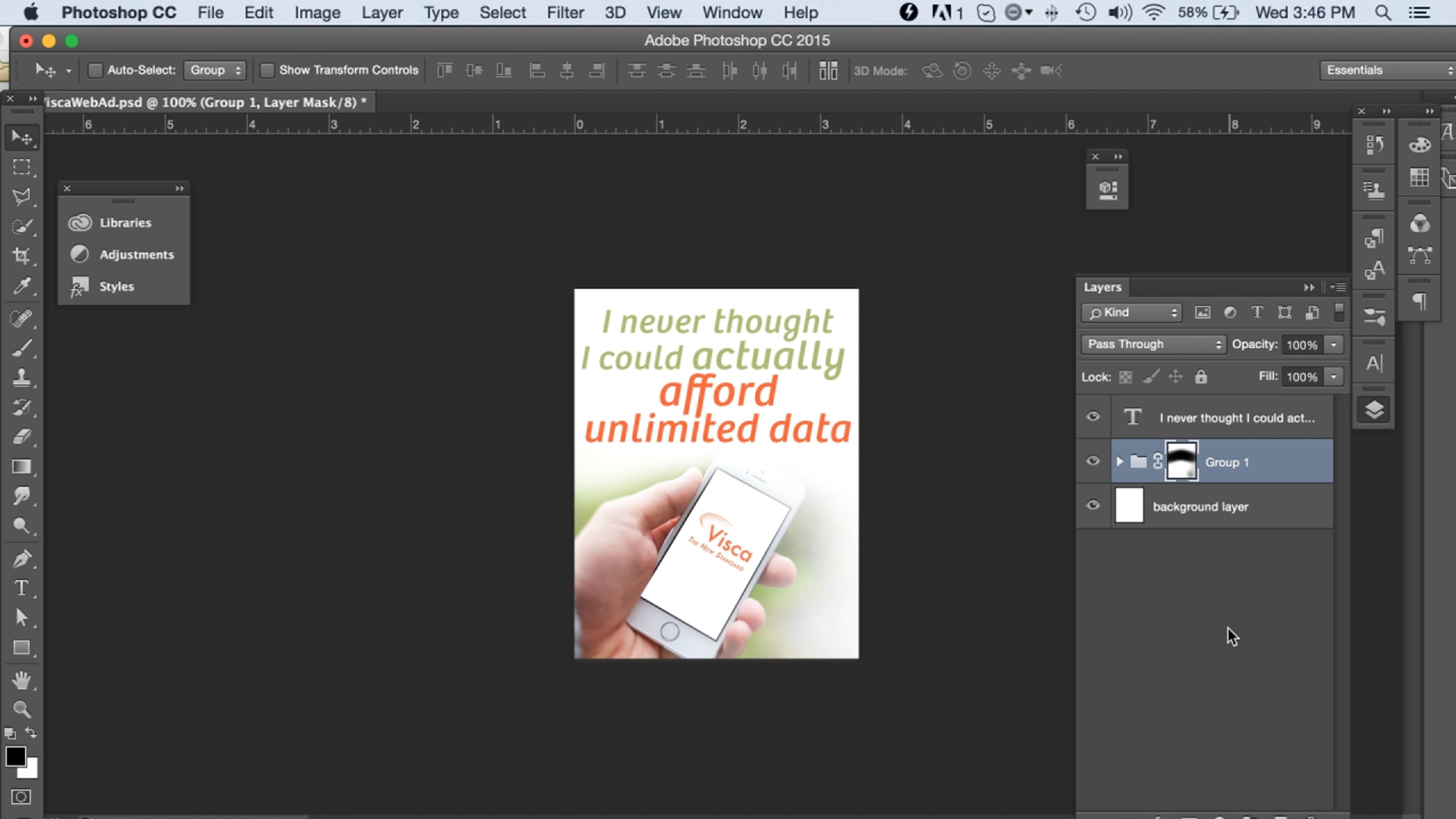Select the Brush tool
The width and height of the screenshot is (1456, 819).
click(22, 348)
